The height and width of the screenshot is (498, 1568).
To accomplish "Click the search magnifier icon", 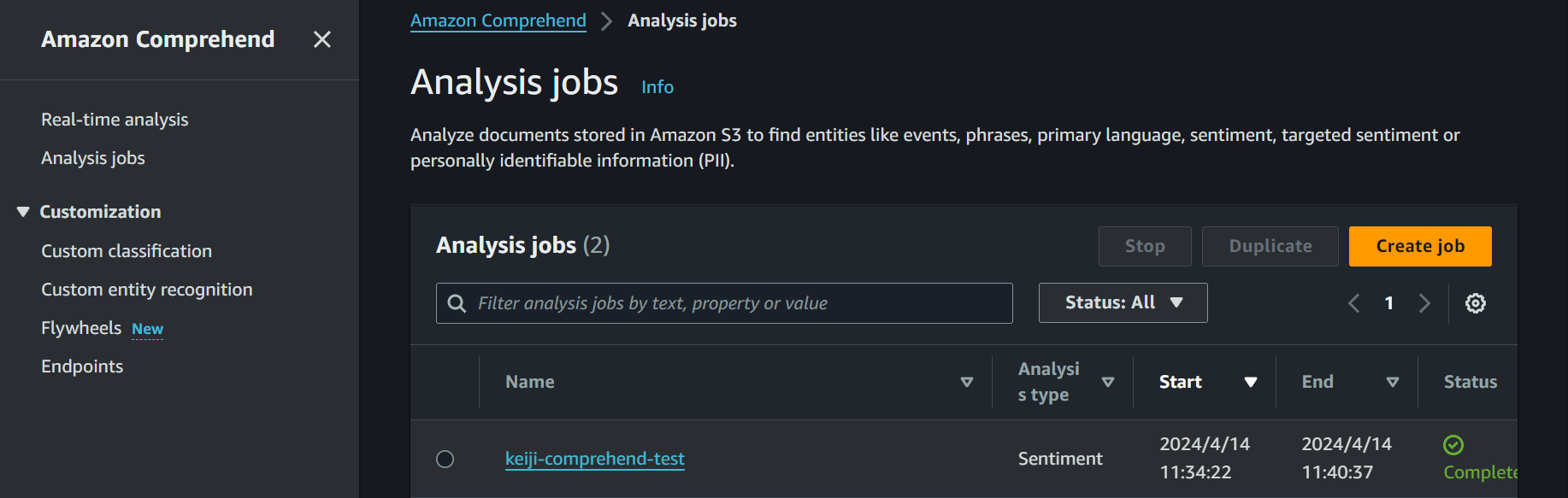I will tap(457, 303).
